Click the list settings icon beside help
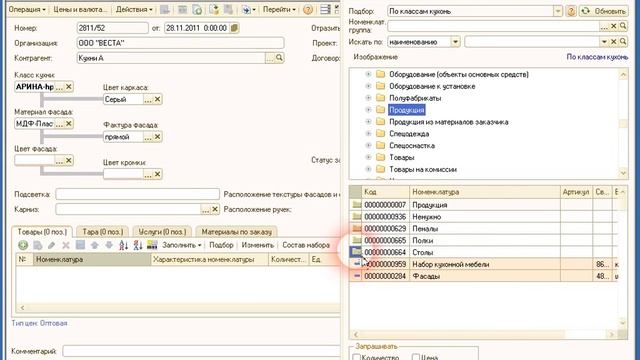This screenshot has height=360, width=640. coord(325,9)
